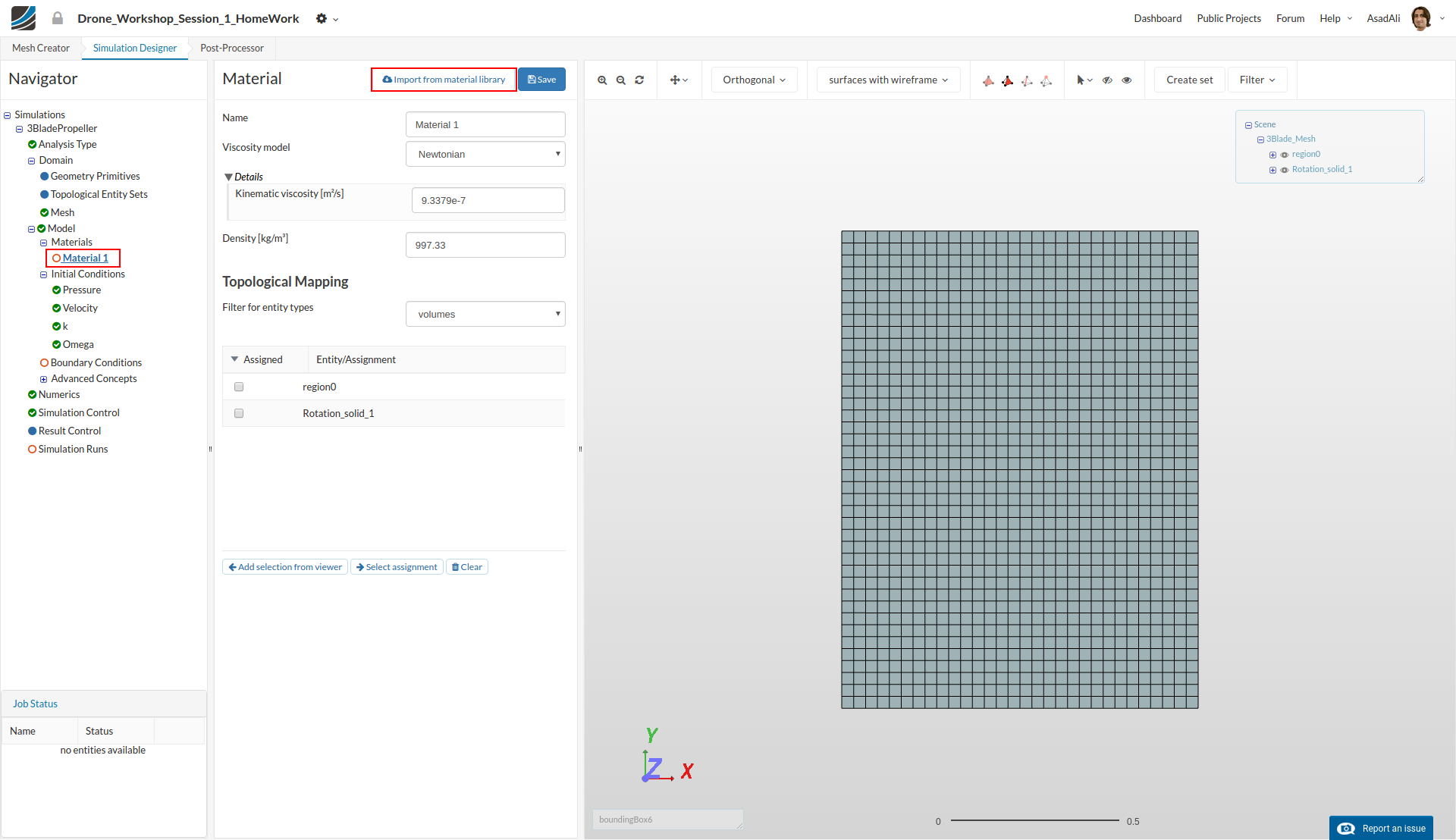Switch to the Post-Processor tab
1456x840 pixels.
232,48
